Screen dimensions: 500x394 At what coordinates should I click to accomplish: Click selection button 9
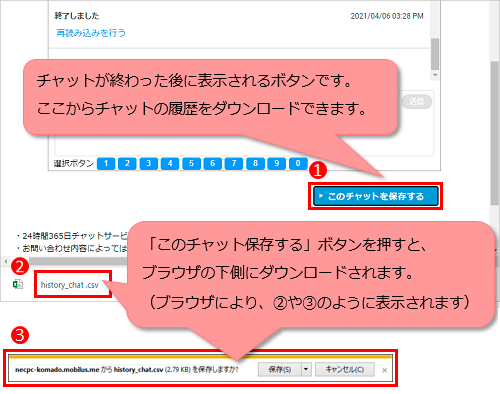[277, 163]
